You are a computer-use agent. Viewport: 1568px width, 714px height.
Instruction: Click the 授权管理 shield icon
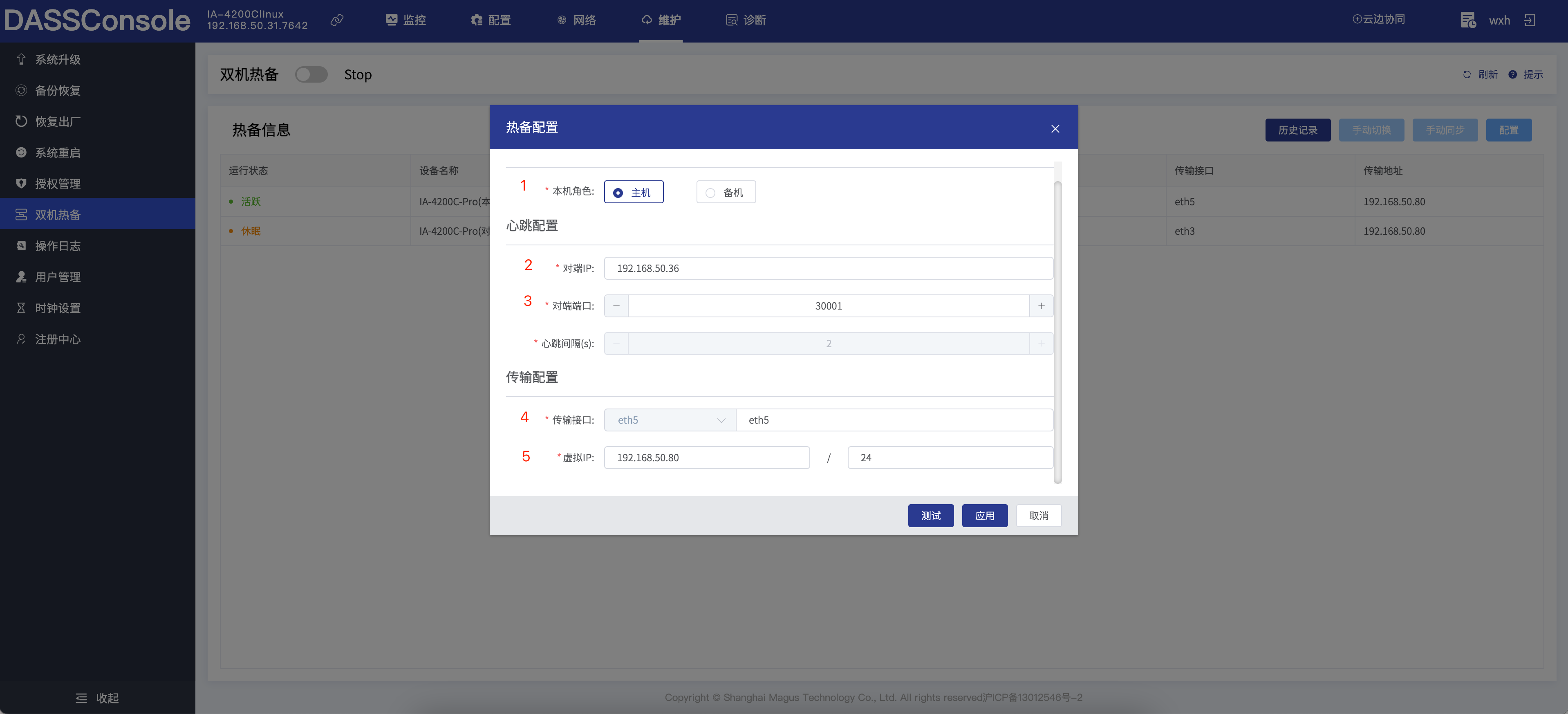(21, 183)
